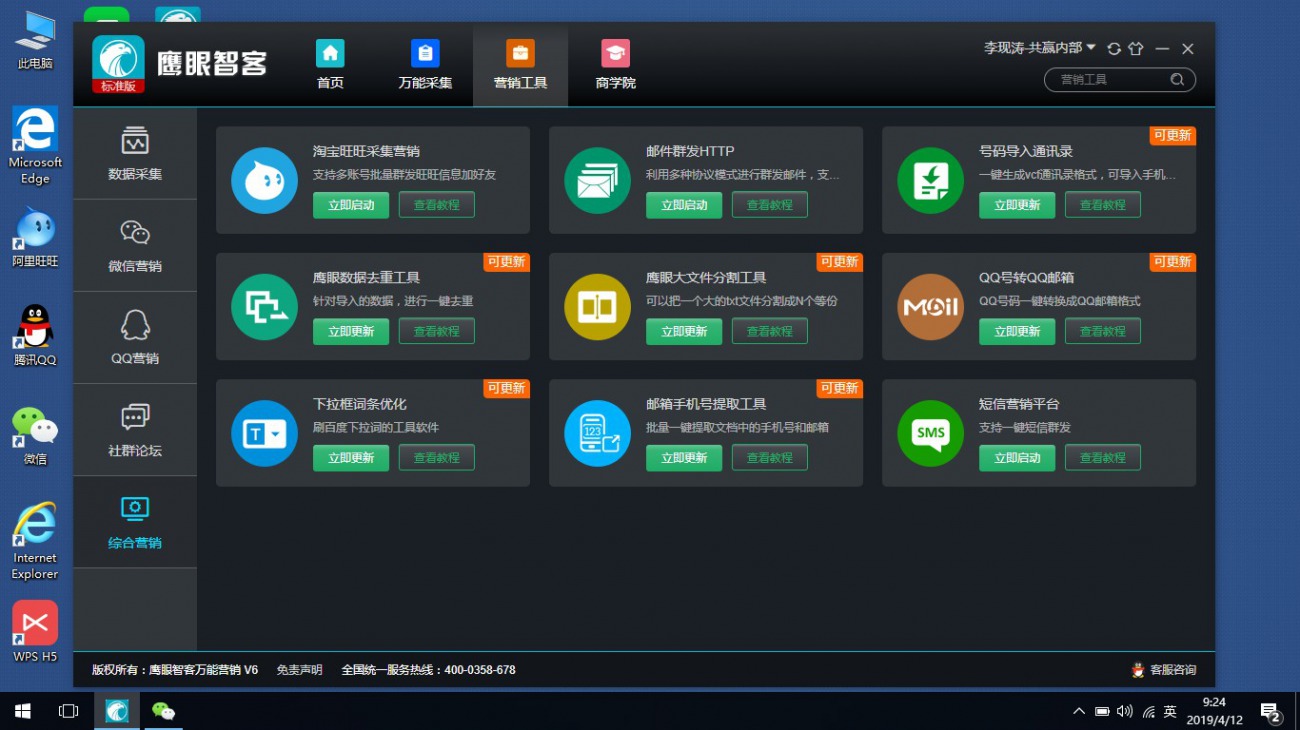The width and height of the screenshot is (1300, 730).
Task: Open the Windows Start menu
Action: 22,711
